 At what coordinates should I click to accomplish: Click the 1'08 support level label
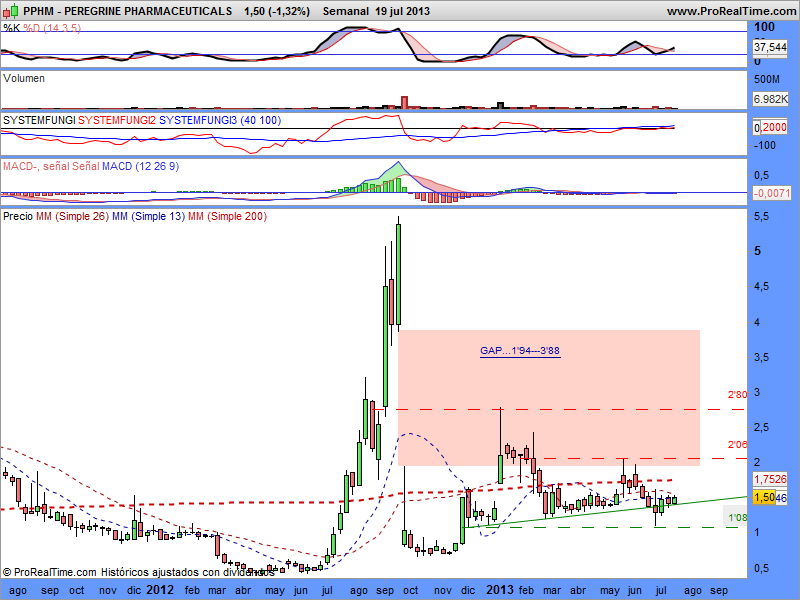tap(737, 518)
